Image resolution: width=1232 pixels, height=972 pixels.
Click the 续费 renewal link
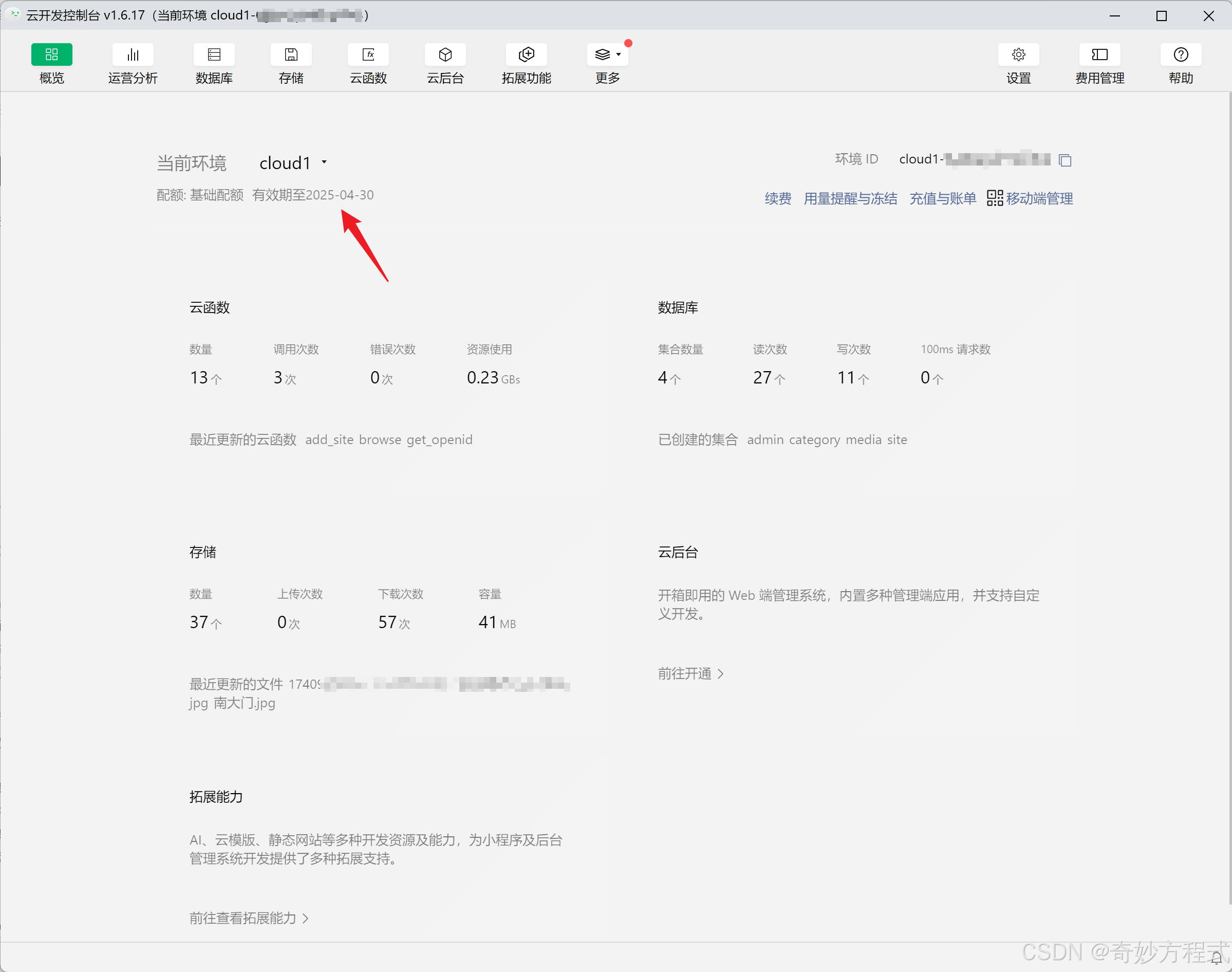[x=777, y=198]
